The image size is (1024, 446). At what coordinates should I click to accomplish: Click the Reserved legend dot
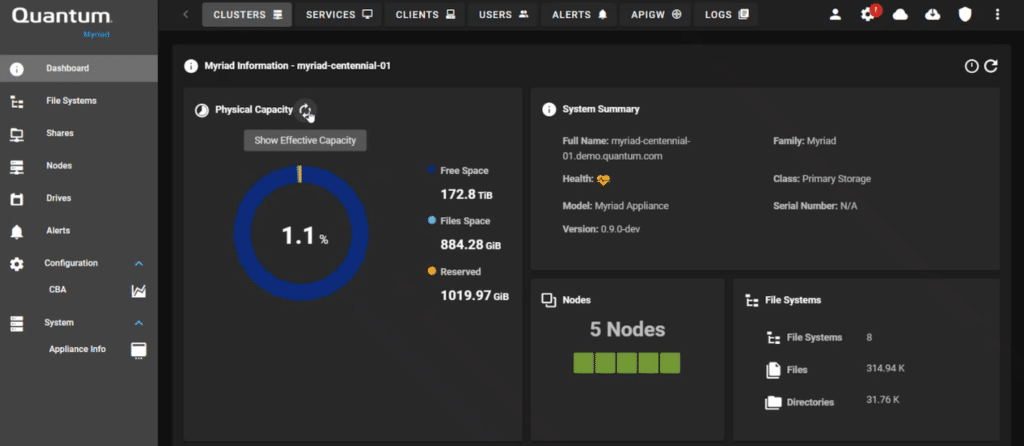(x=432, y=271)
